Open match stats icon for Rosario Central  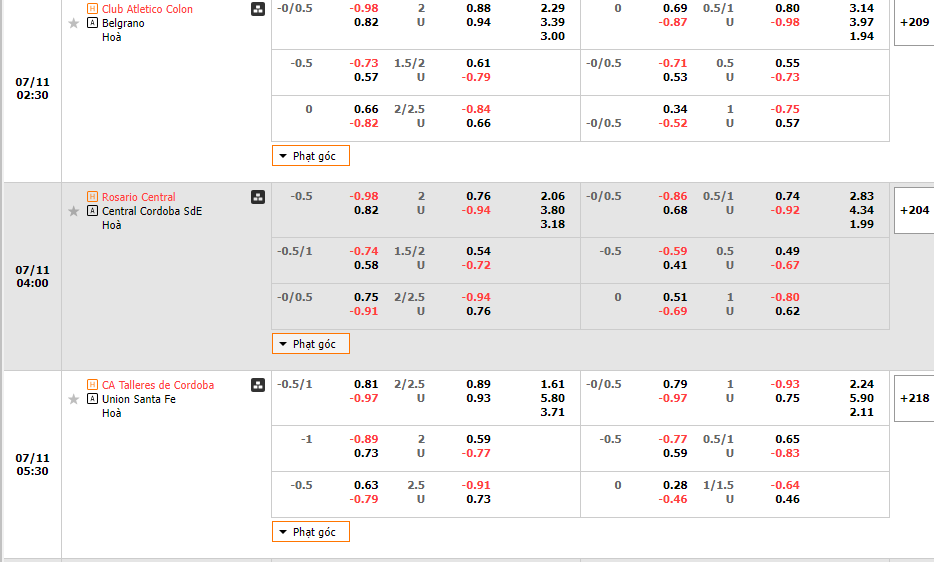tap(258, 197)
